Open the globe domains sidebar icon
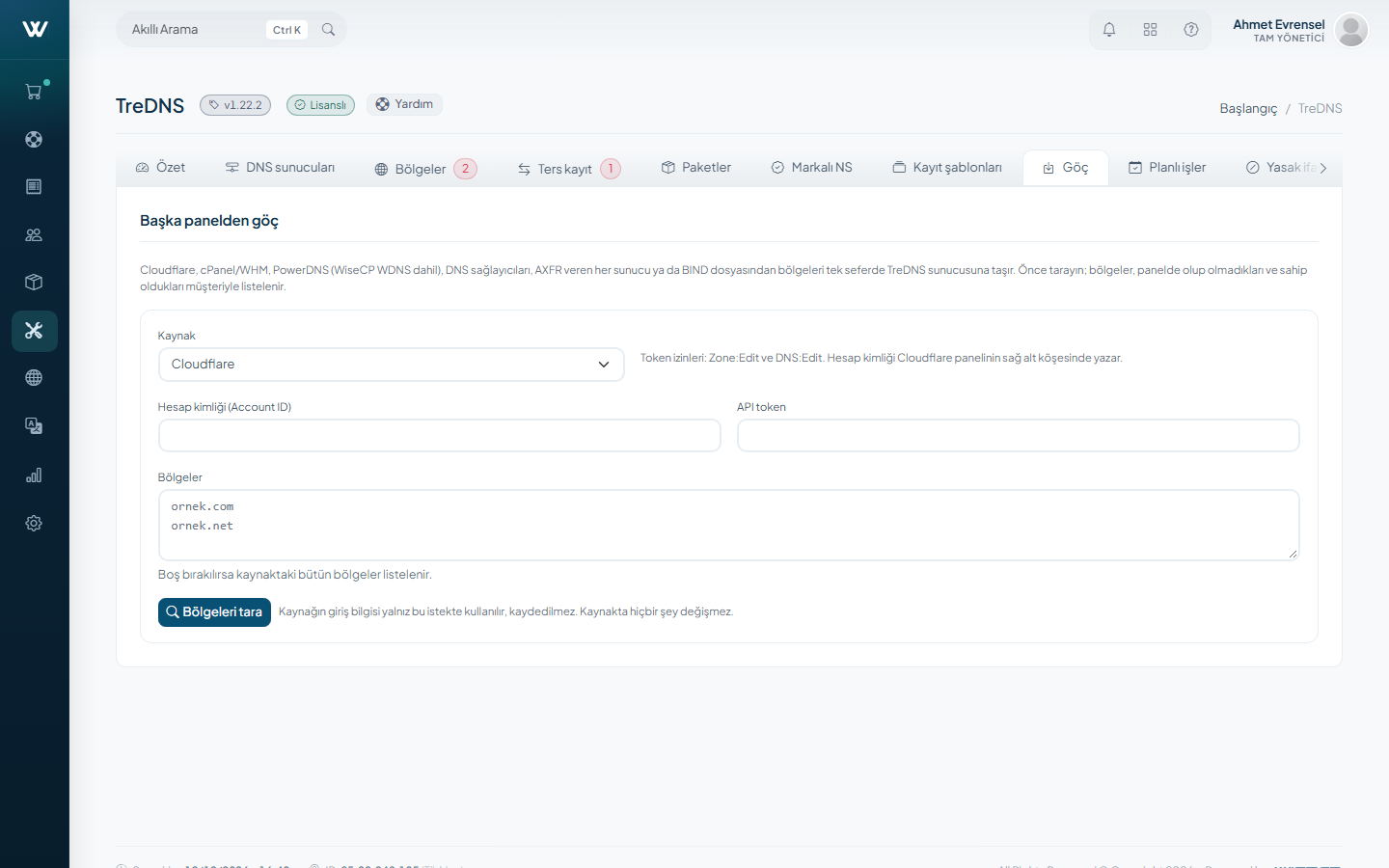The width and height of the screenshot is (1389, 868). 34,378
